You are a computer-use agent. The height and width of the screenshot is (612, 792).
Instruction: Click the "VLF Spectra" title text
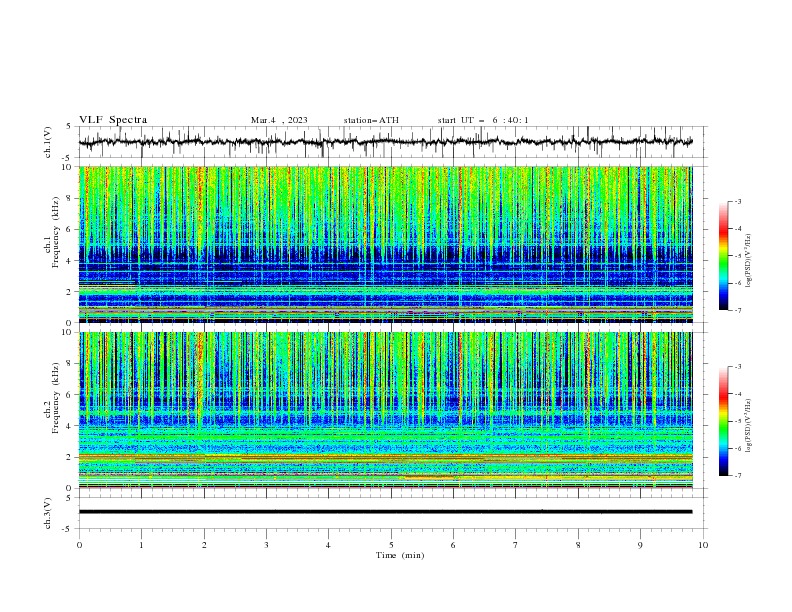click(113, 120)
